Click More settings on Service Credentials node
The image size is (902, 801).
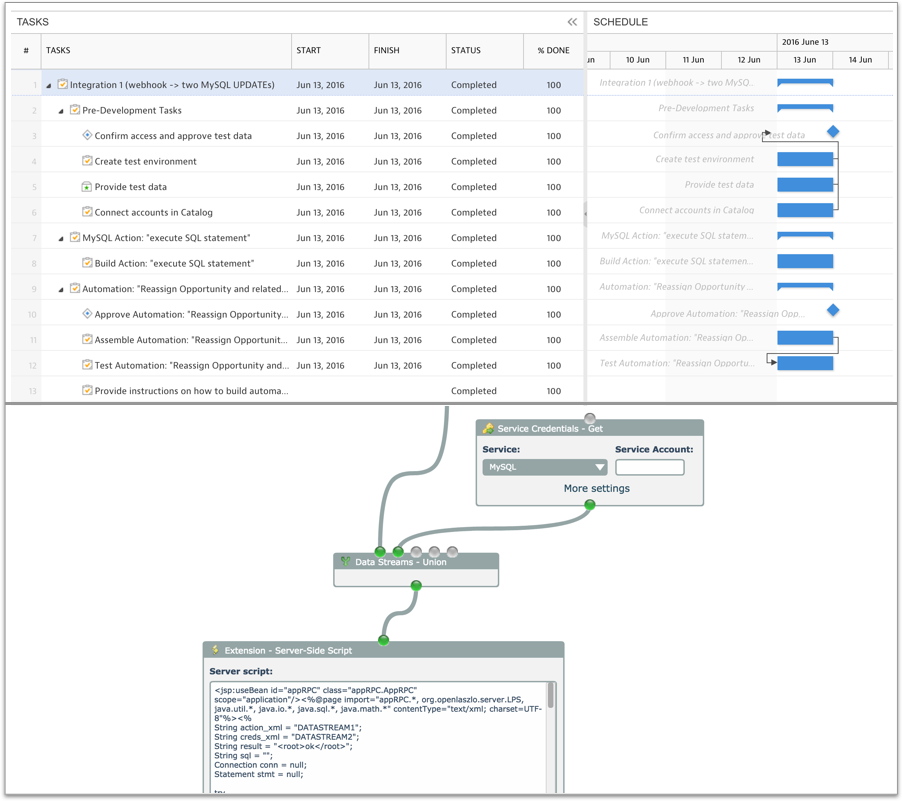(x=596, y=488)
